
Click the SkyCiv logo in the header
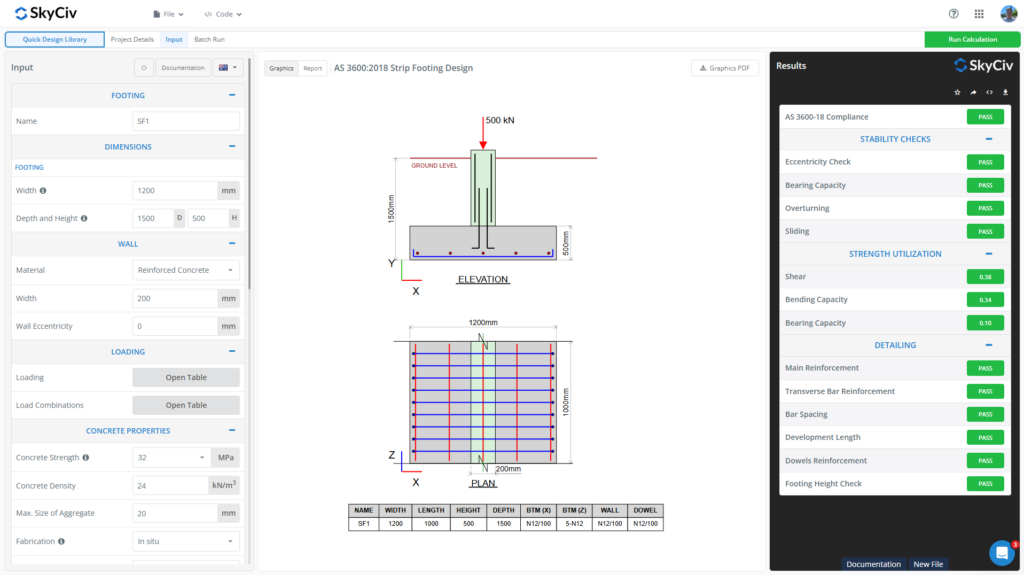(x=46, y=13)
